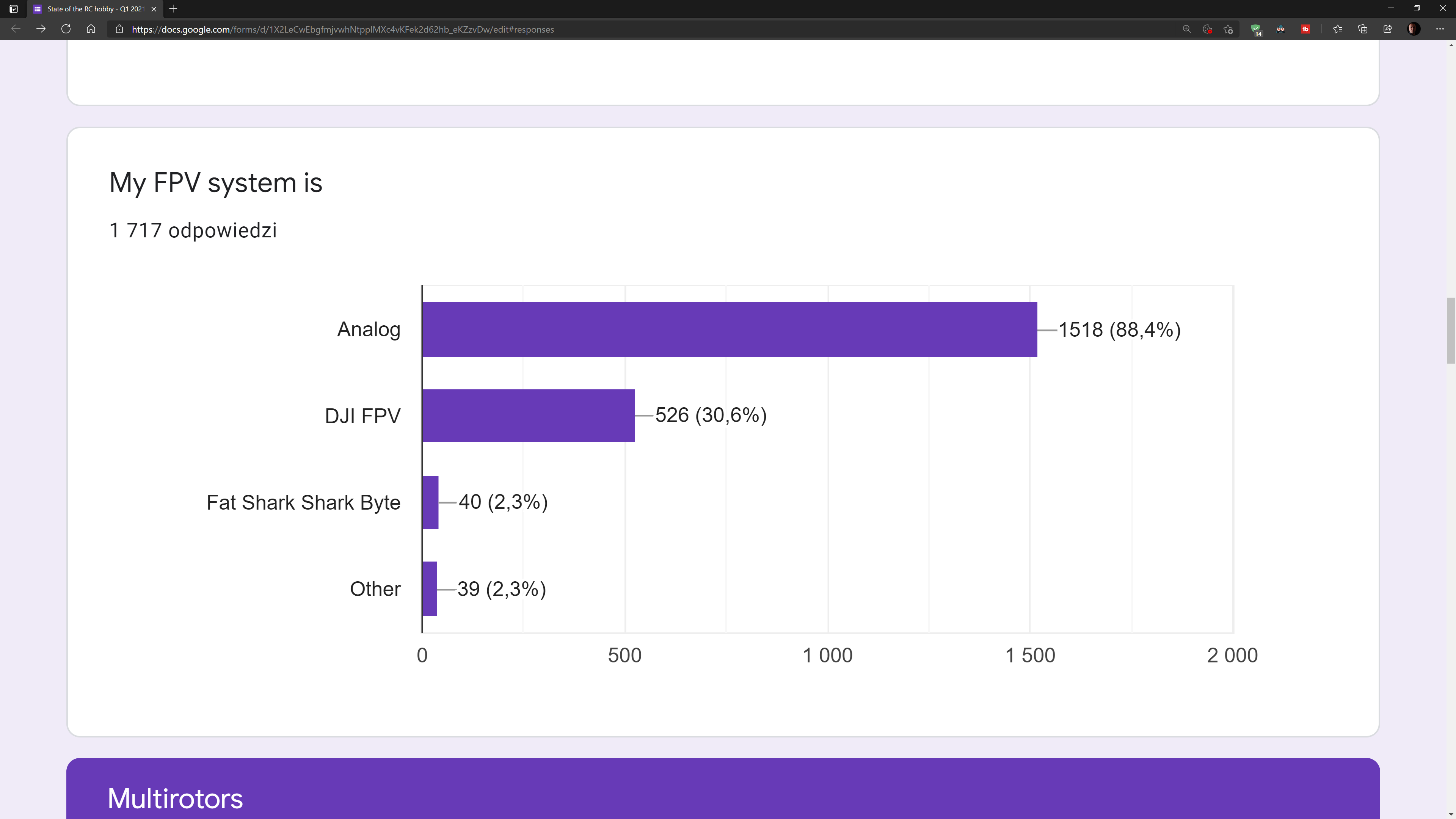
Task: Click the Share page icon
Action: pyautogui.click(x=1388, y=30)
